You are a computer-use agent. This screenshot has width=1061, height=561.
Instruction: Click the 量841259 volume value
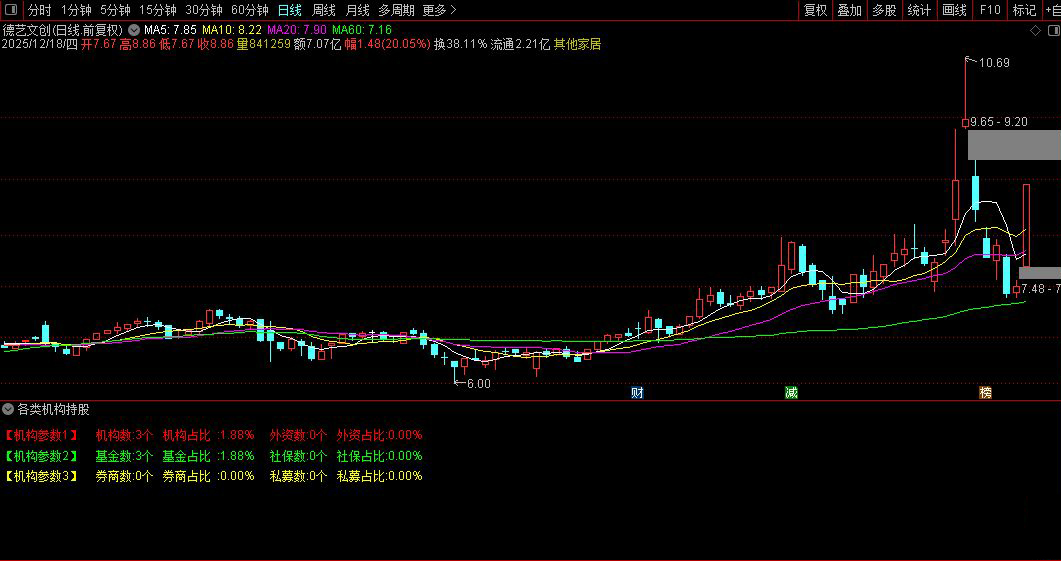[x=264, y=45]
